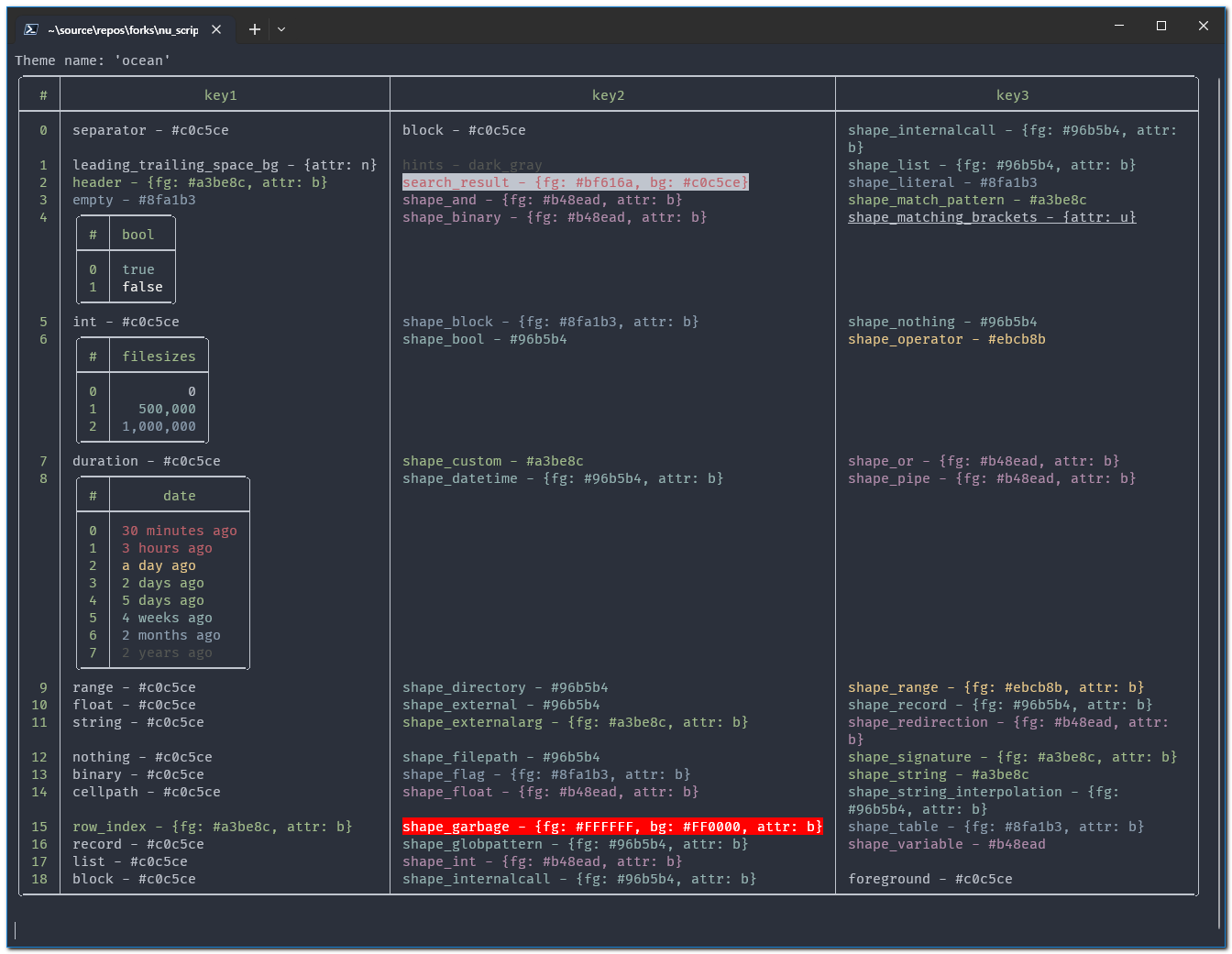This screenshot has height=954, width=1232.
Task: Click the "shape_signature" entry
Action: coord(1013,757)
